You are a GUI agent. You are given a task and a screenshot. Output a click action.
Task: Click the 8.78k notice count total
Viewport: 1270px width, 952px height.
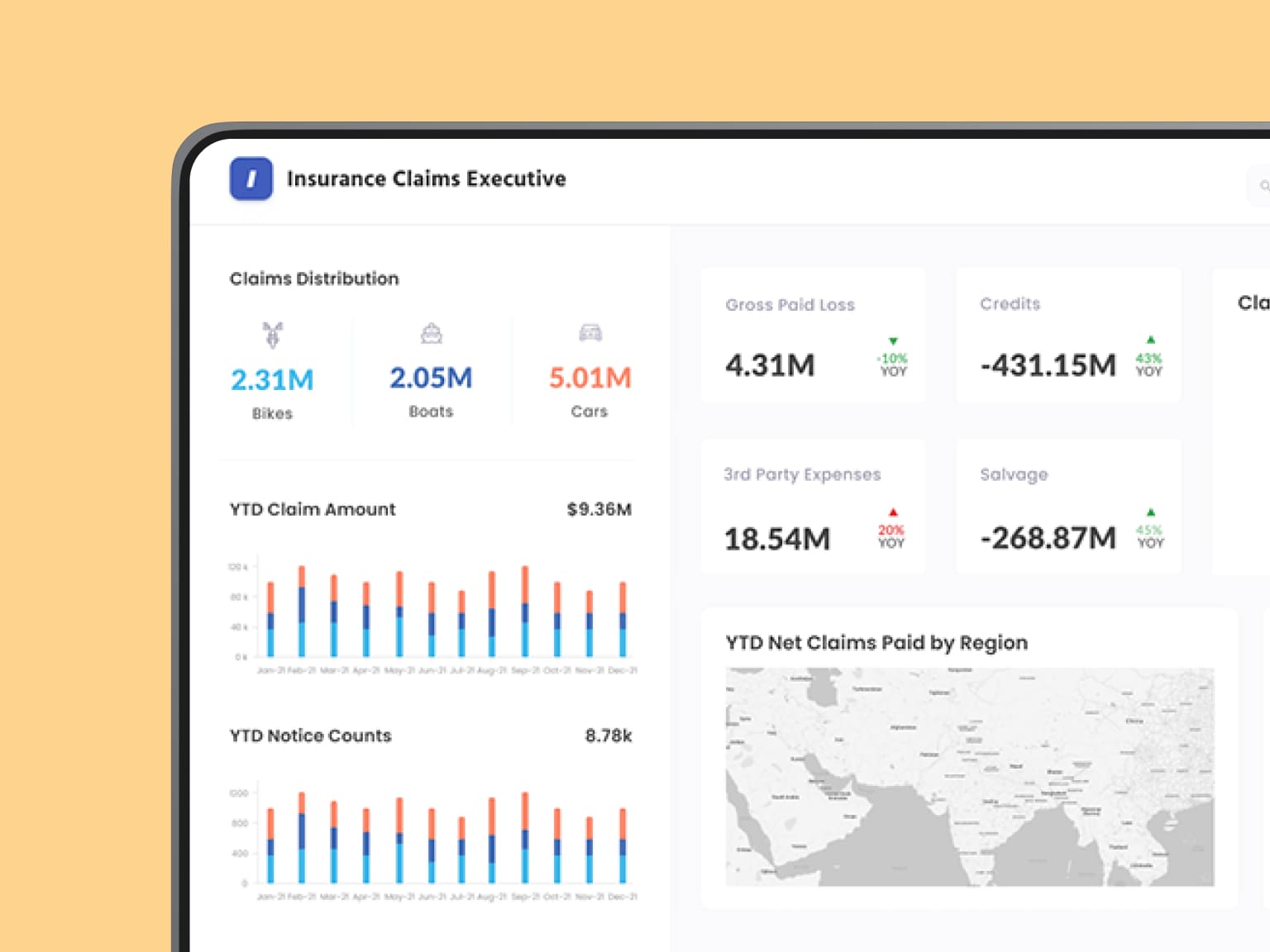click(x=609, y=735)
